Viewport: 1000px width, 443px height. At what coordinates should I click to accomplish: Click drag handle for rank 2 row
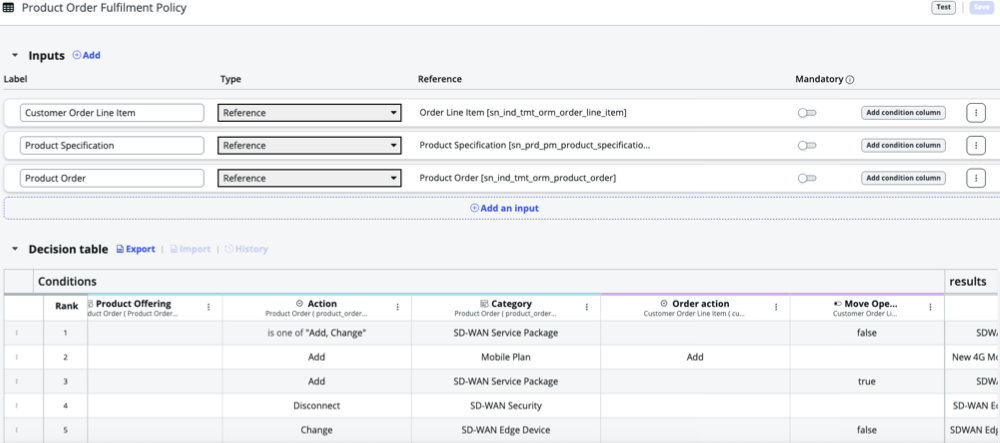tap(17, 357)
